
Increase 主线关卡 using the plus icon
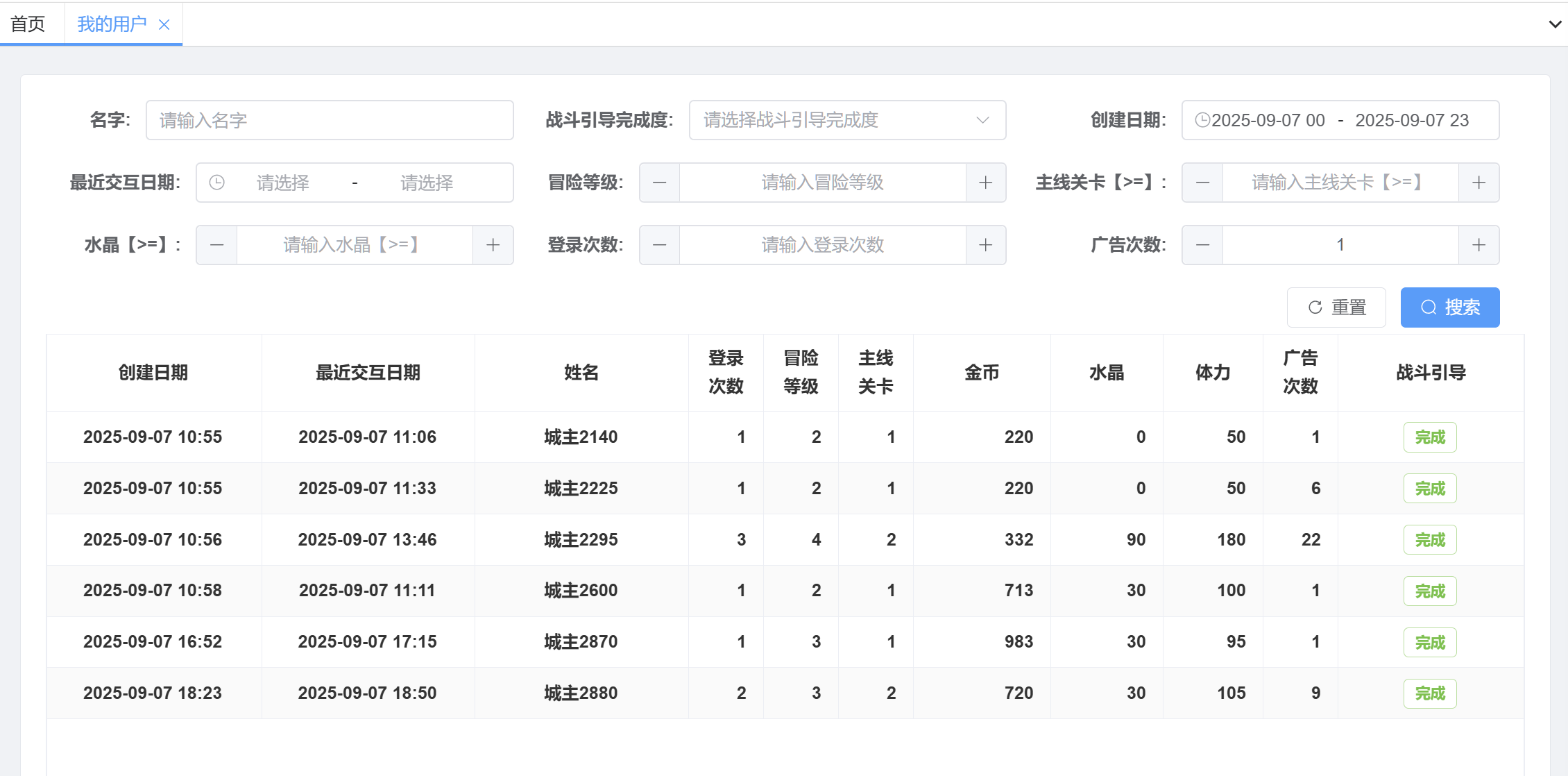(1478, 183)
